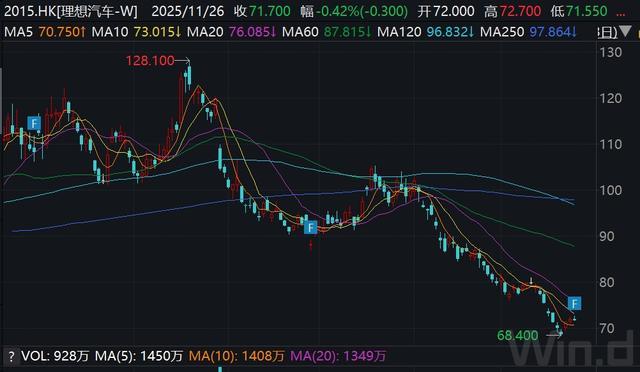Click the 130 price axis label
640x372 pixels.
pos(611,52)
